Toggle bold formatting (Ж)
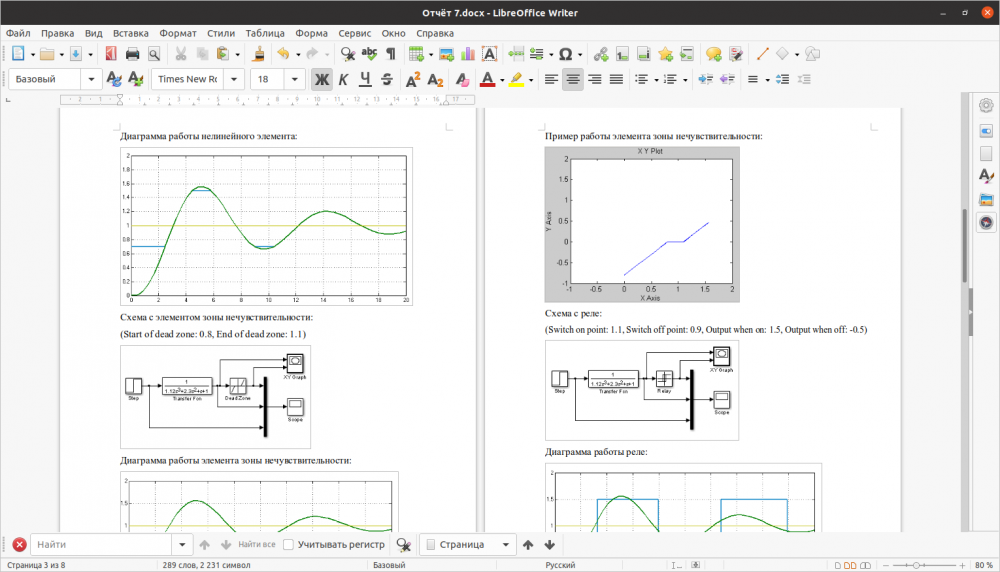1000x572 pixels. (321, 79)
